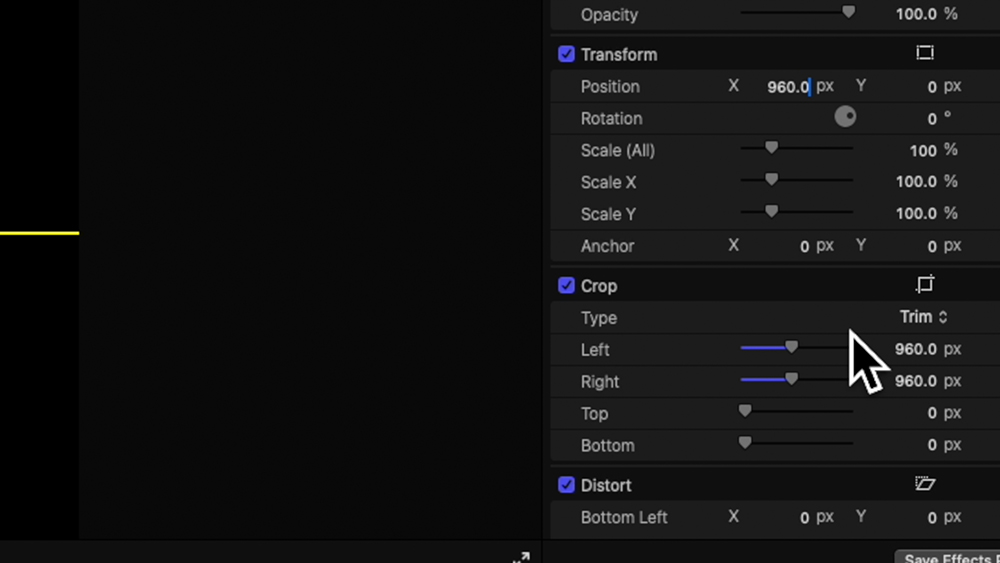This screenshot has width=1000, height=563.
Task: Open the Crop Type Trim dropdown
Action: 923,317
